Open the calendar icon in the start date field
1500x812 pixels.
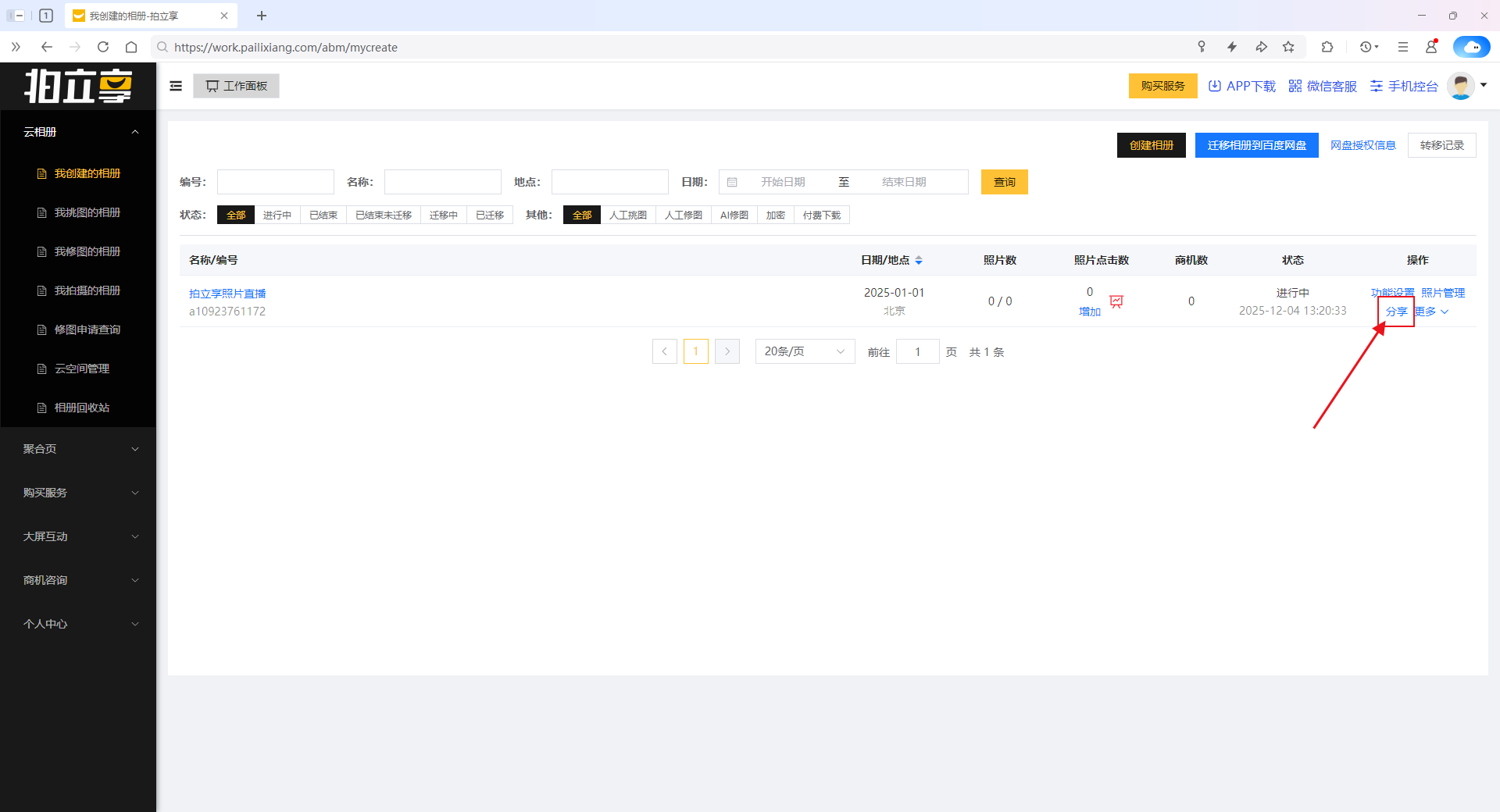[x=732, y=182]
